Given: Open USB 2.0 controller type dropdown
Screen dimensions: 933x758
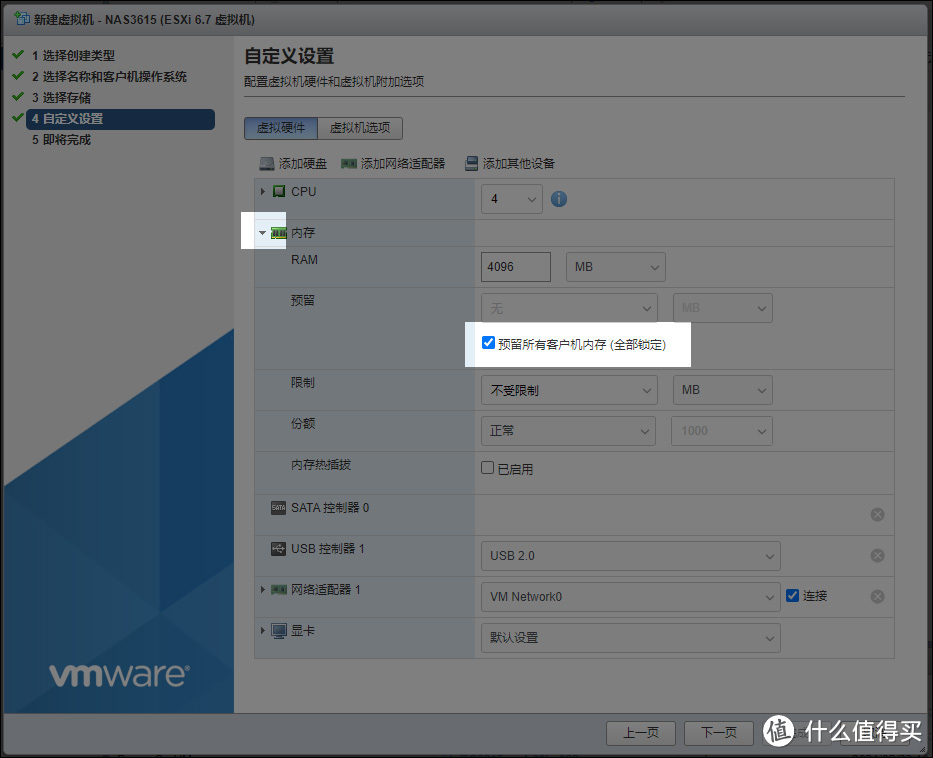Looking at the screenshot, I should coord(630,556).
